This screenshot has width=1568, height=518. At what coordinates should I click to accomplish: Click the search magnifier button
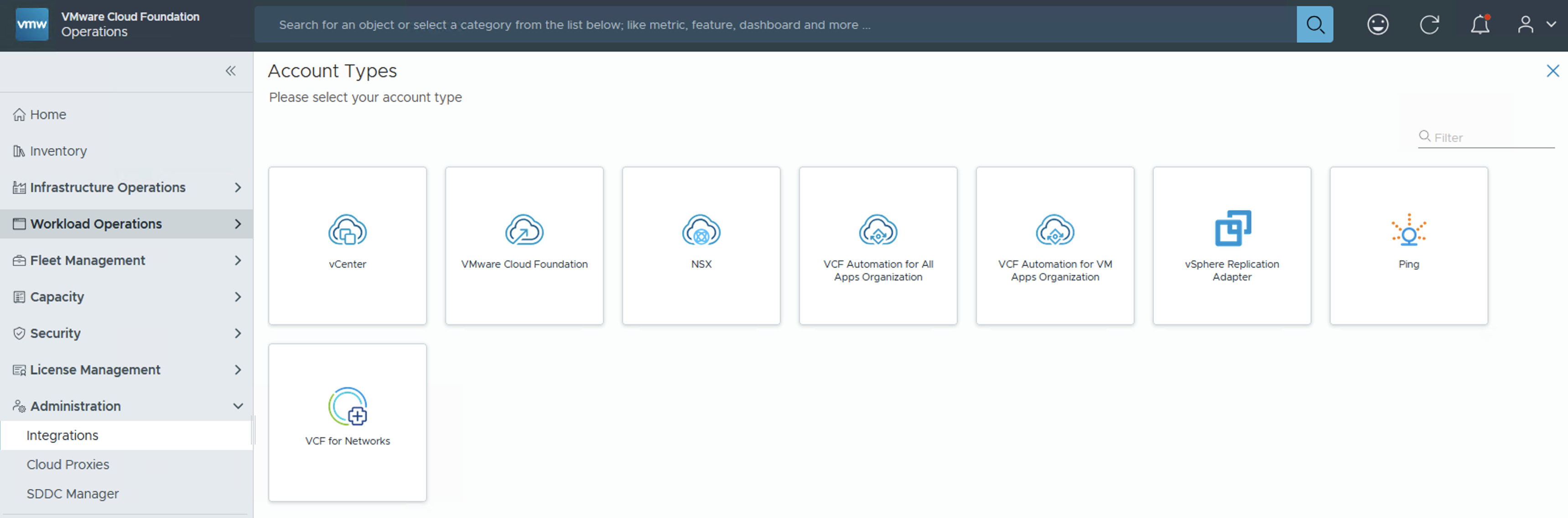click(1314, 25)
